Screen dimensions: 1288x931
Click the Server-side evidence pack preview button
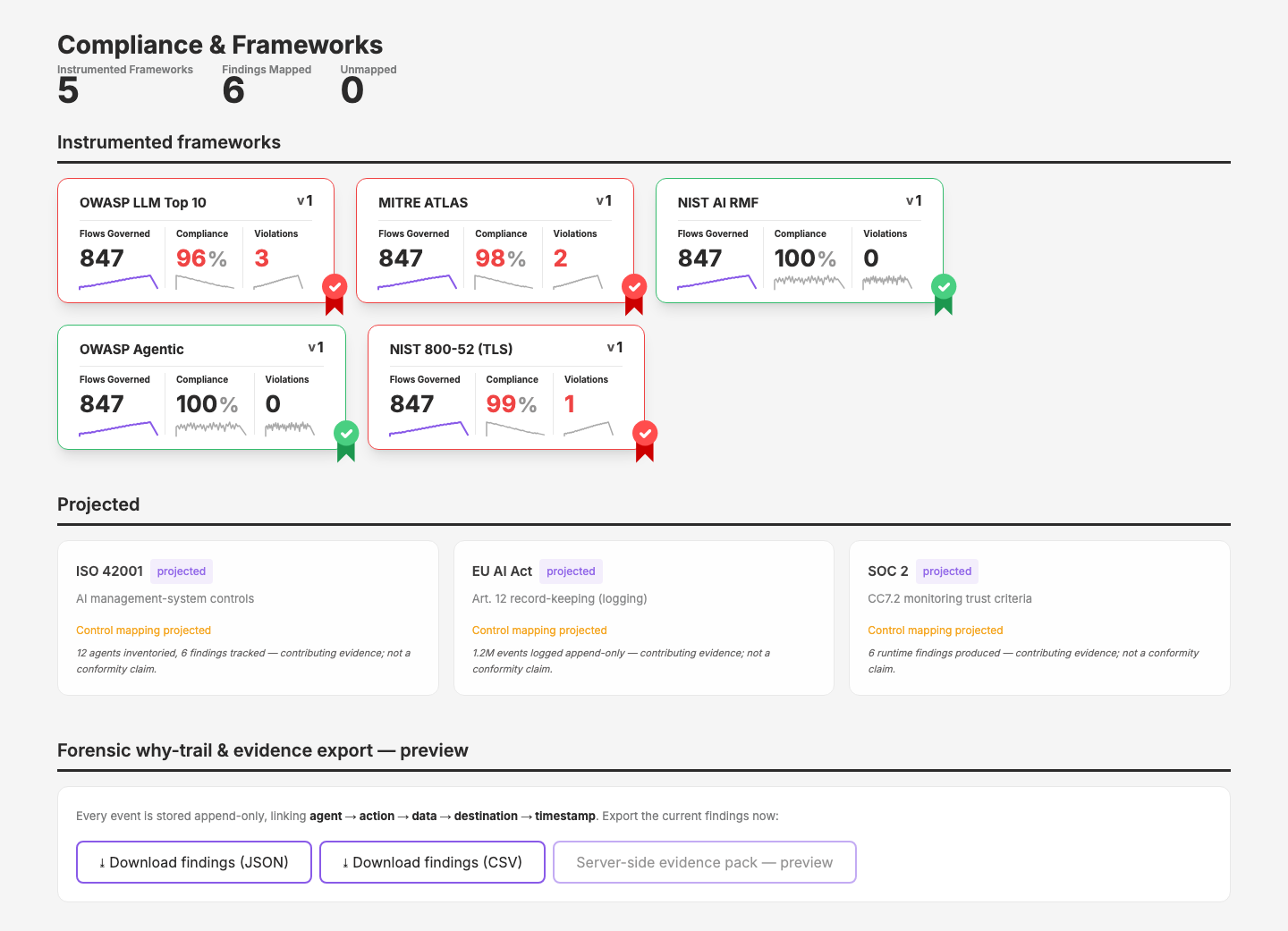point(705,862)
